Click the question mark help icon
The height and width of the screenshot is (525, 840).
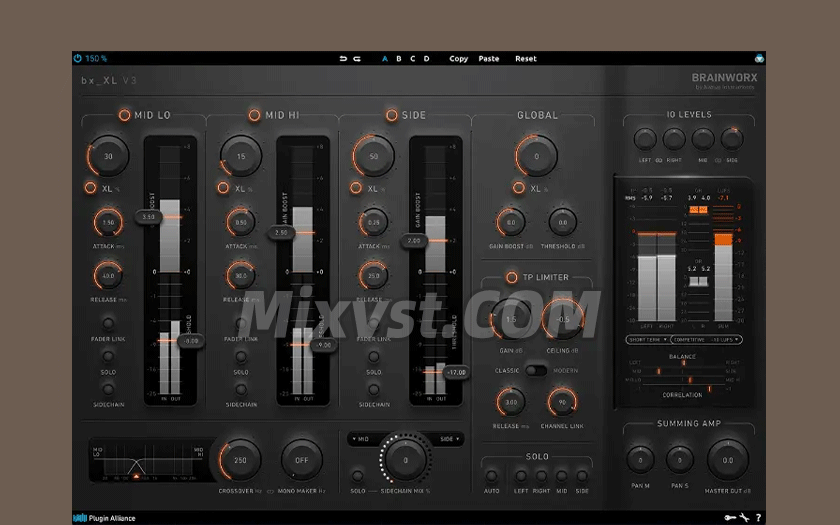pyautogui.click(x=758, y=518)
